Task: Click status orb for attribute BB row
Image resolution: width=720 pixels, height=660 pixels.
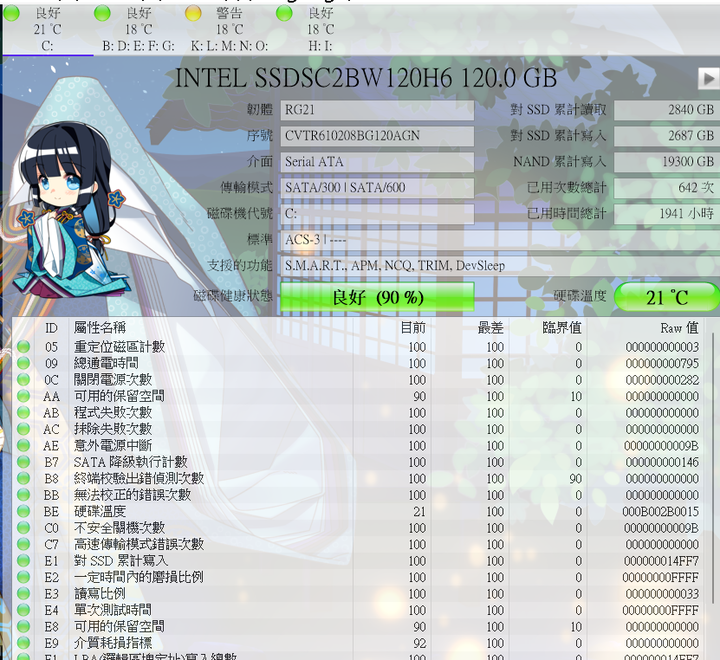Action: pyautogui.click(x=23, y=495)
